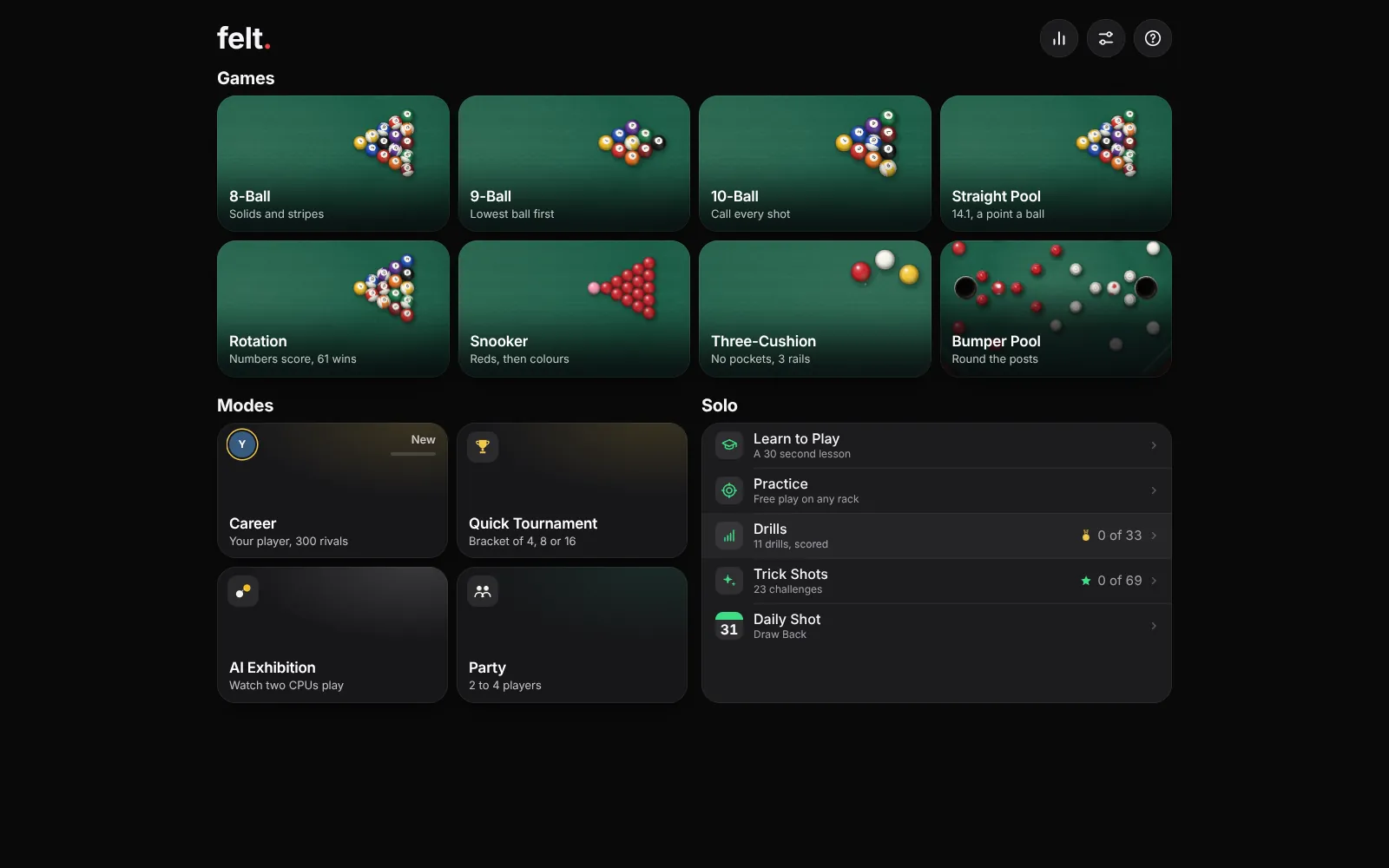Click the Party people icon

[483, 591]
